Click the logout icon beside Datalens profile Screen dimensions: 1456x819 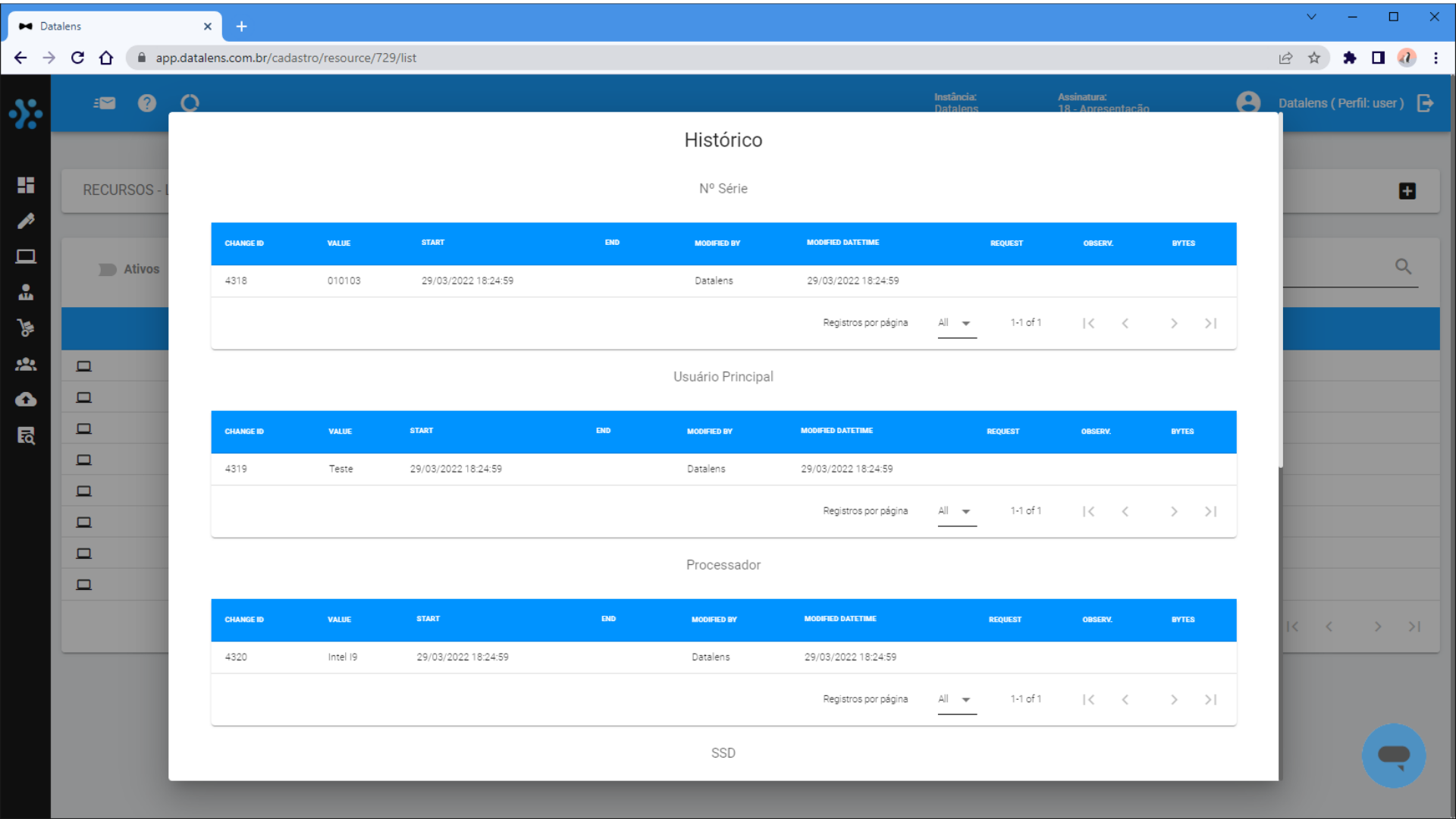(1426, 103)
